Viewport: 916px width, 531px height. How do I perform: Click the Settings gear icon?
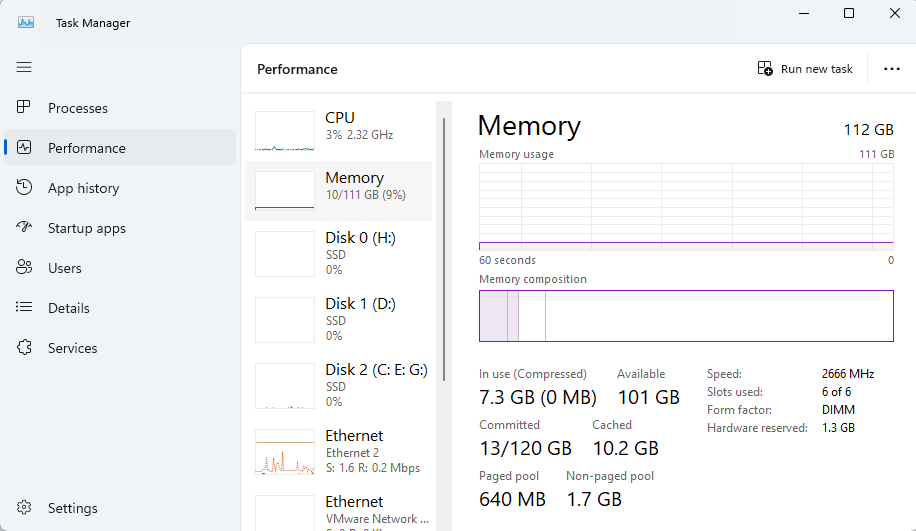click(x=24, y=508)
